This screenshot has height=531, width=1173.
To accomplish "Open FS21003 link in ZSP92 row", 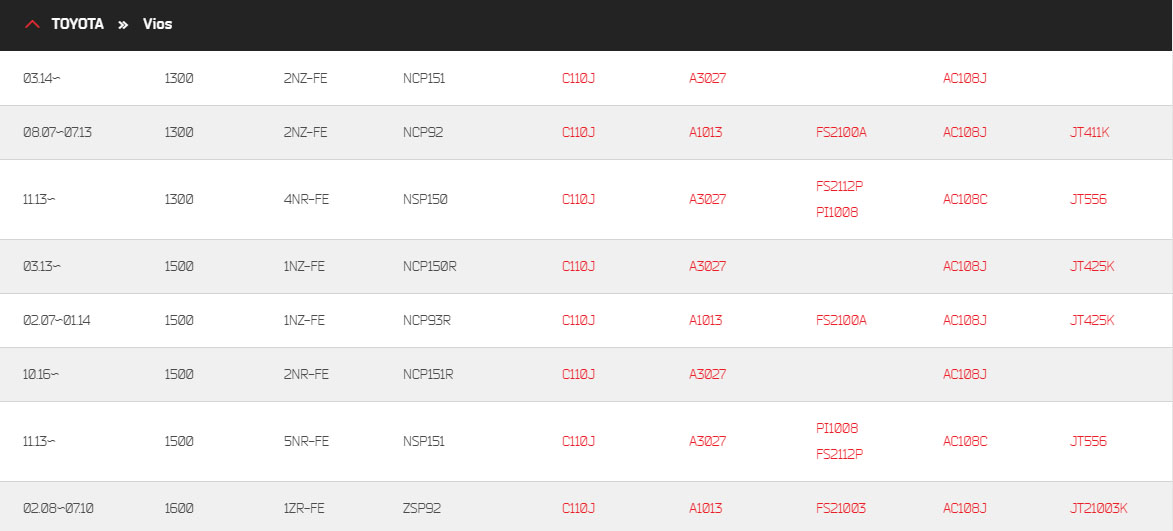I will click(841, 509).
